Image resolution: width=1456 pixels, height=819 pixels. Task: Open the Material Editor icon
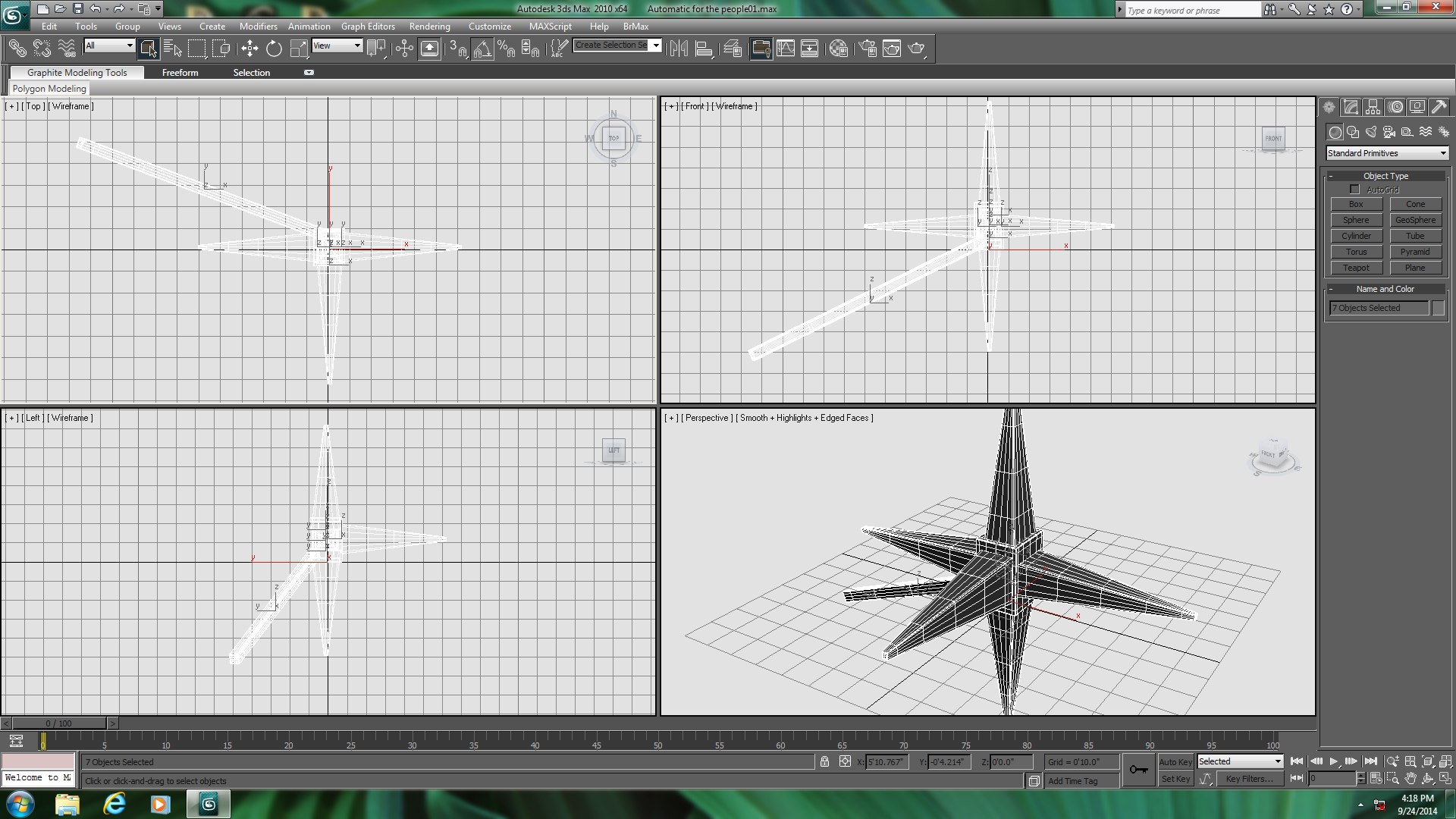(x=838, y=49)
